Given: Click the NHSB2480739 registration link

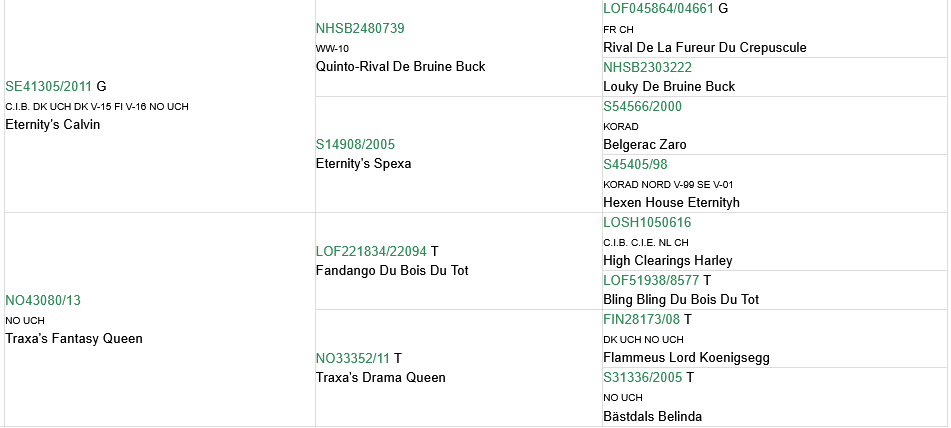Looking at the screenshot, I should pyautogui.click(x=360, y=29).
